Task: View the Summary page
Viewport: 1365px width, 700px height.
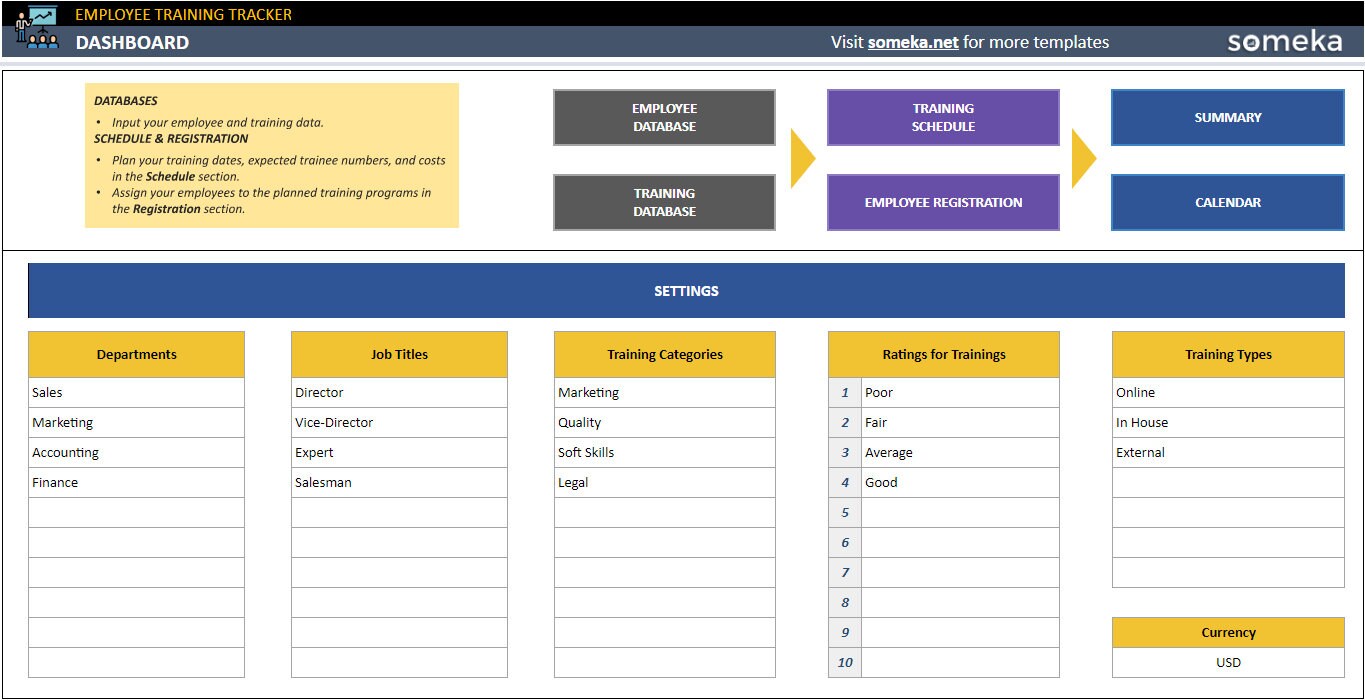Action: [x=1227, y=117]
